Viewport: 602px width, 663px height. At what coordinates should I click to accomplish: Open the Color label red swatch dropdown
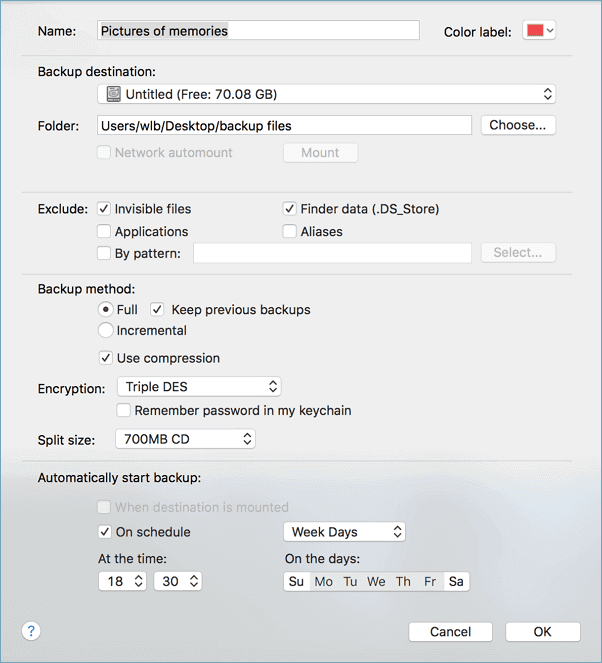click(538, 31)
